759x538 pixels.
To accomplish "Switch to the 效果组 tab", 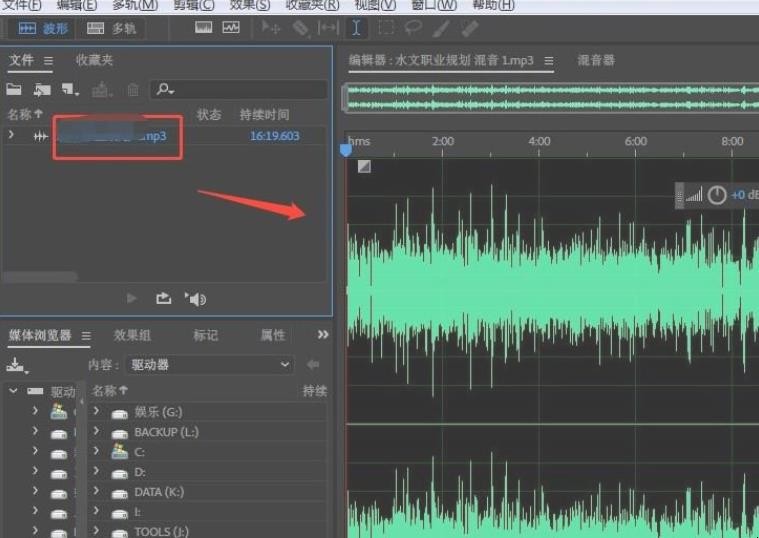I will click(132, 335).
